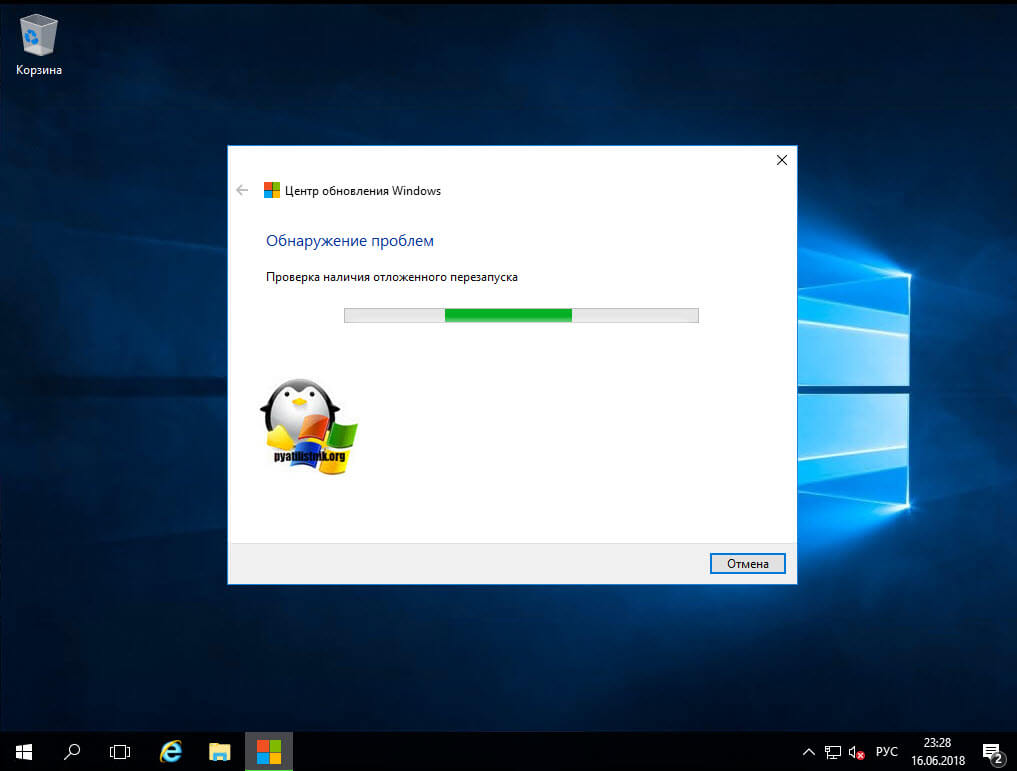Launch Internet Explorer from the taskbar
1017x771 pixels.
[171, 752]
